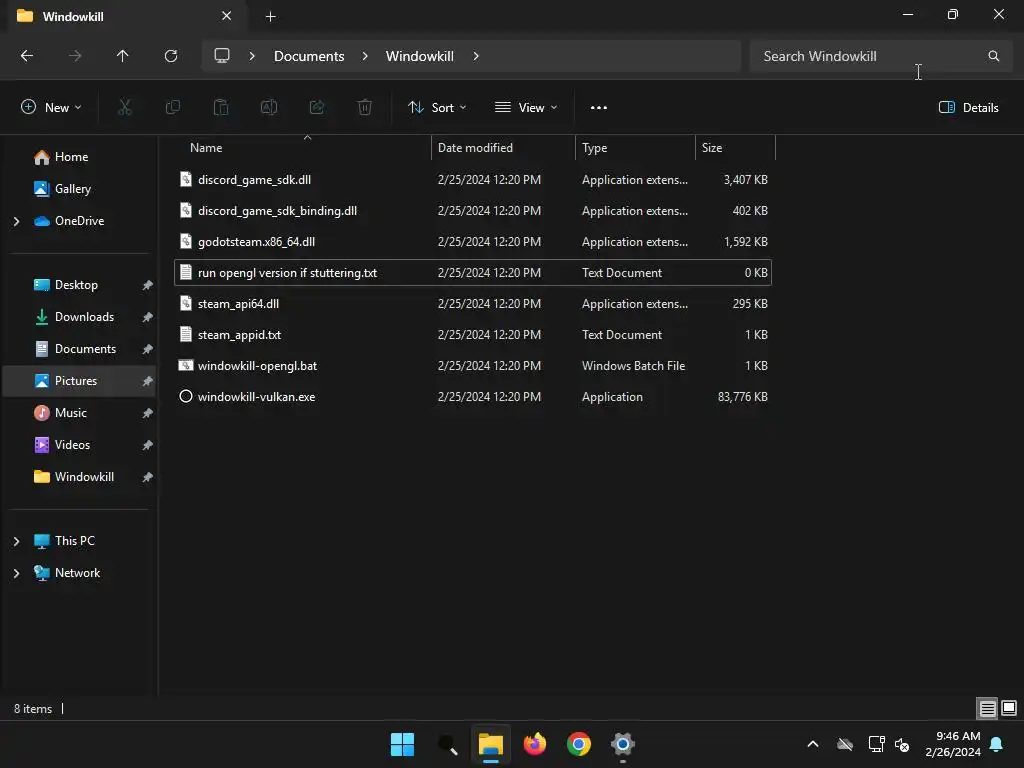This screenshot has height=768, width=1024.
Task: Click Documents in the address breadcrumb
Action: [x=309, y=56]
